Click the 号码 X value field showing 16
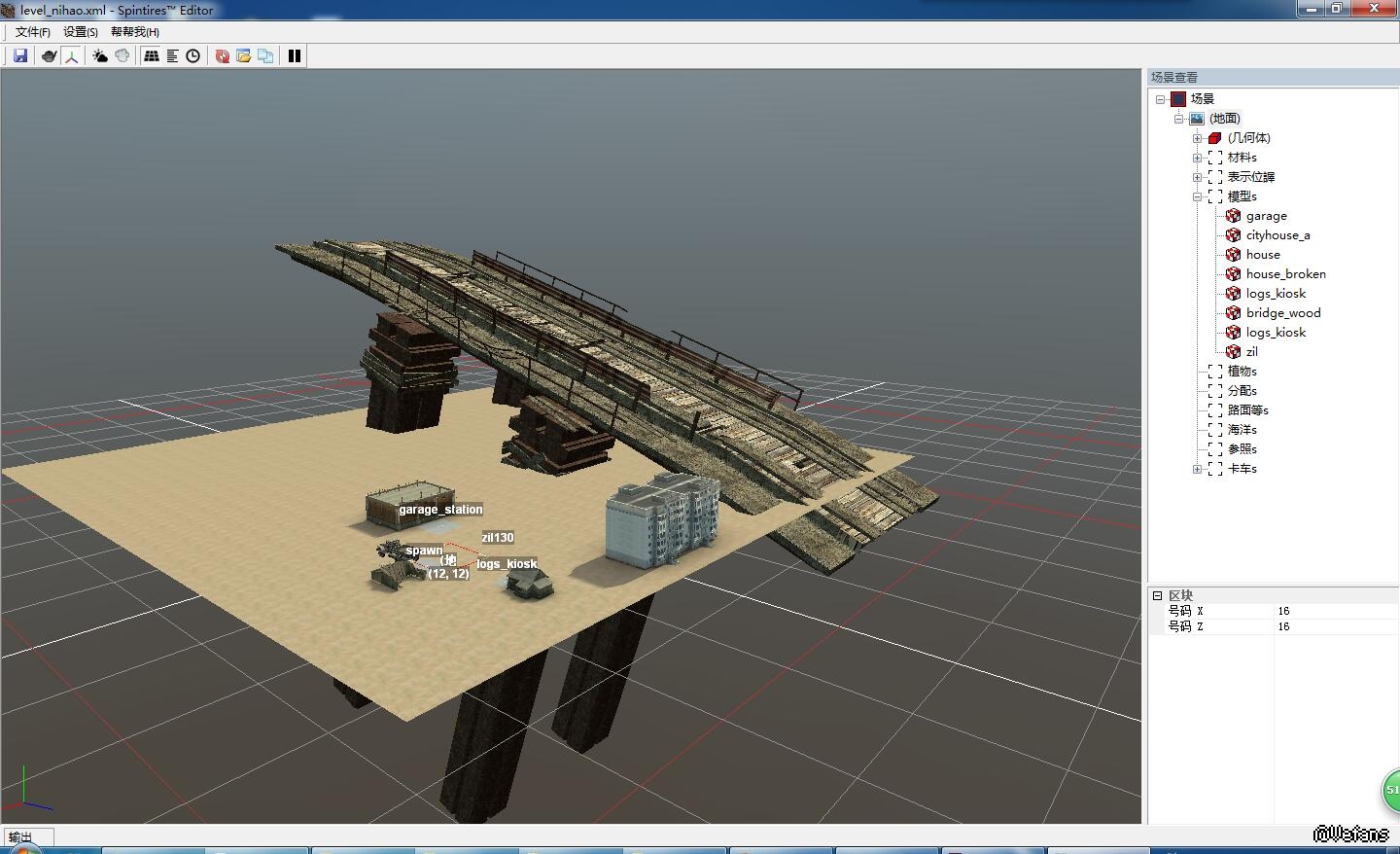Viewport: 1400px width, 854px height. tap(1336, 611)
